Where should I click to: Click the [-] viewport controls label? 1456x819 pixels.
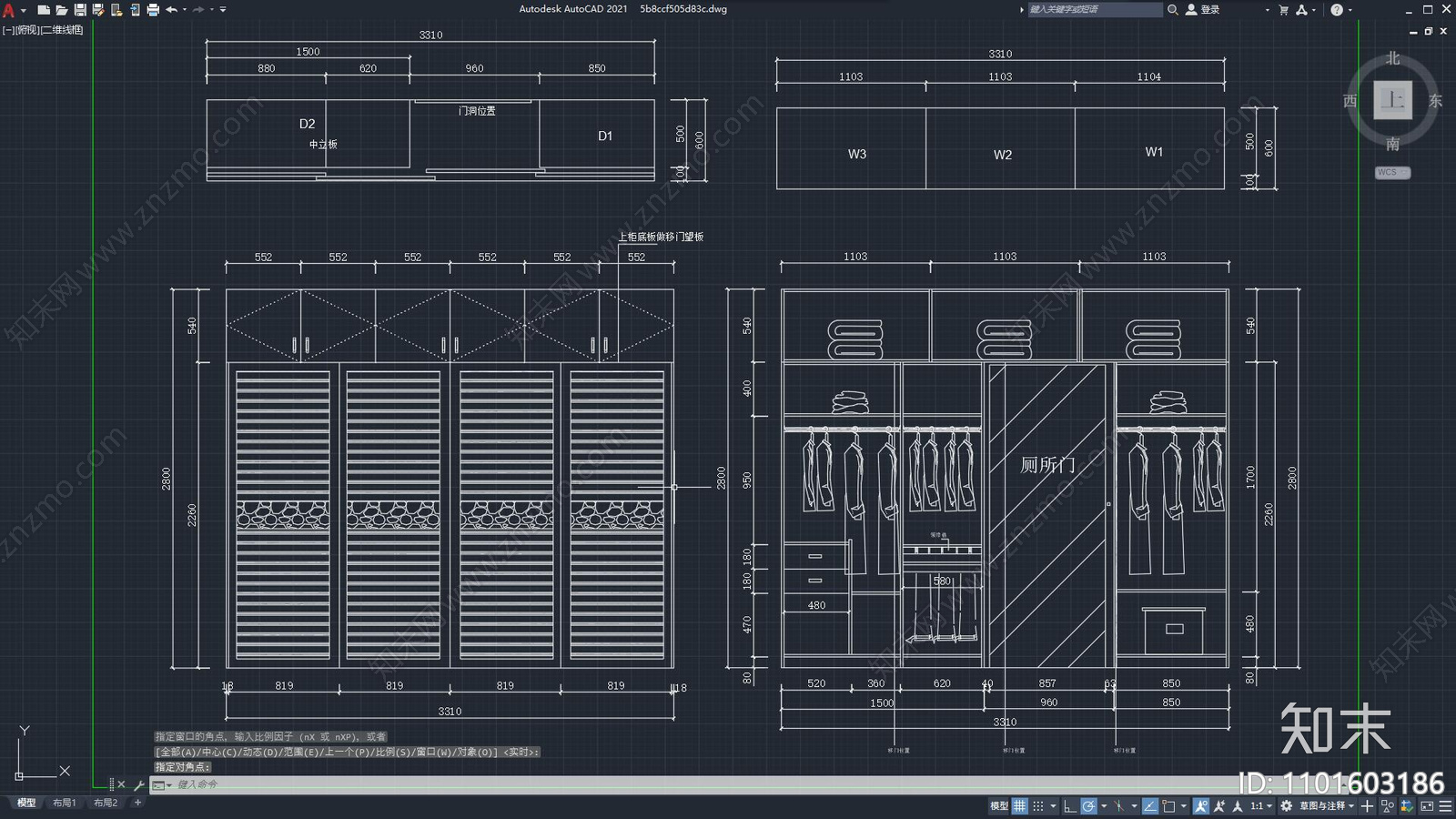tap(7, 30)
